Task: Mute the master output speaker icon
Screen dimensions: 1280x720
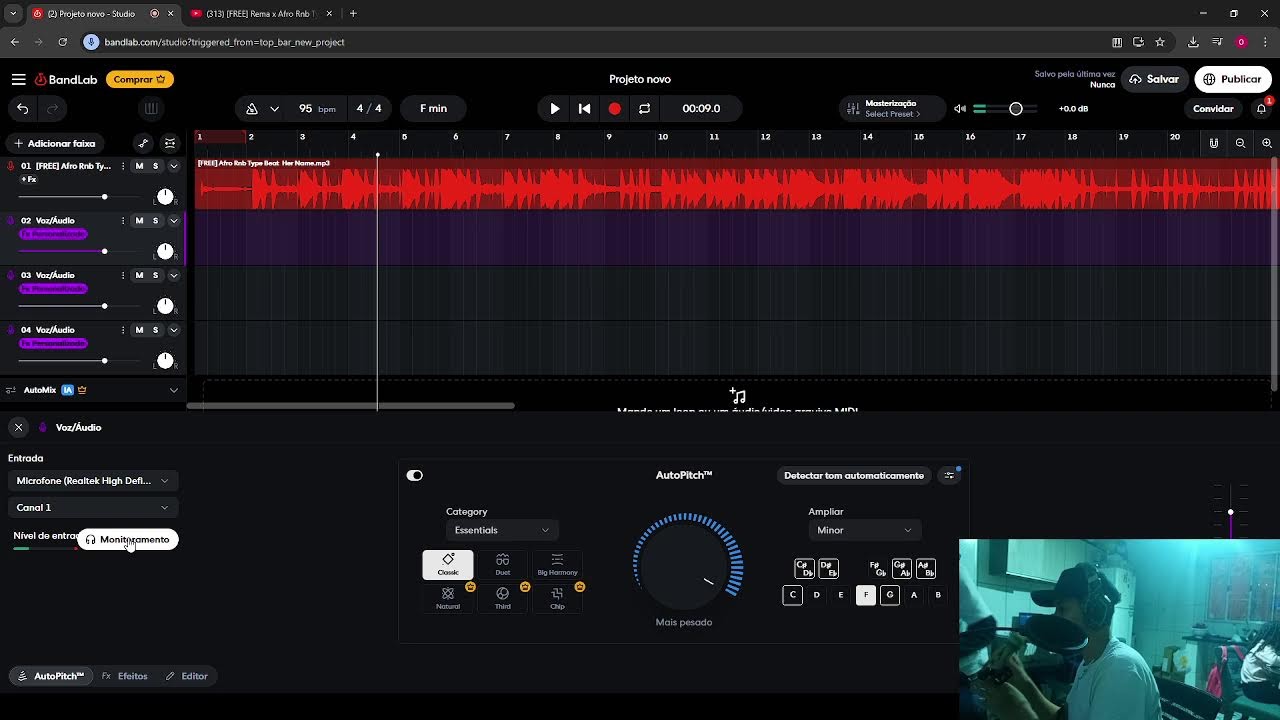Action: point(960,108)
